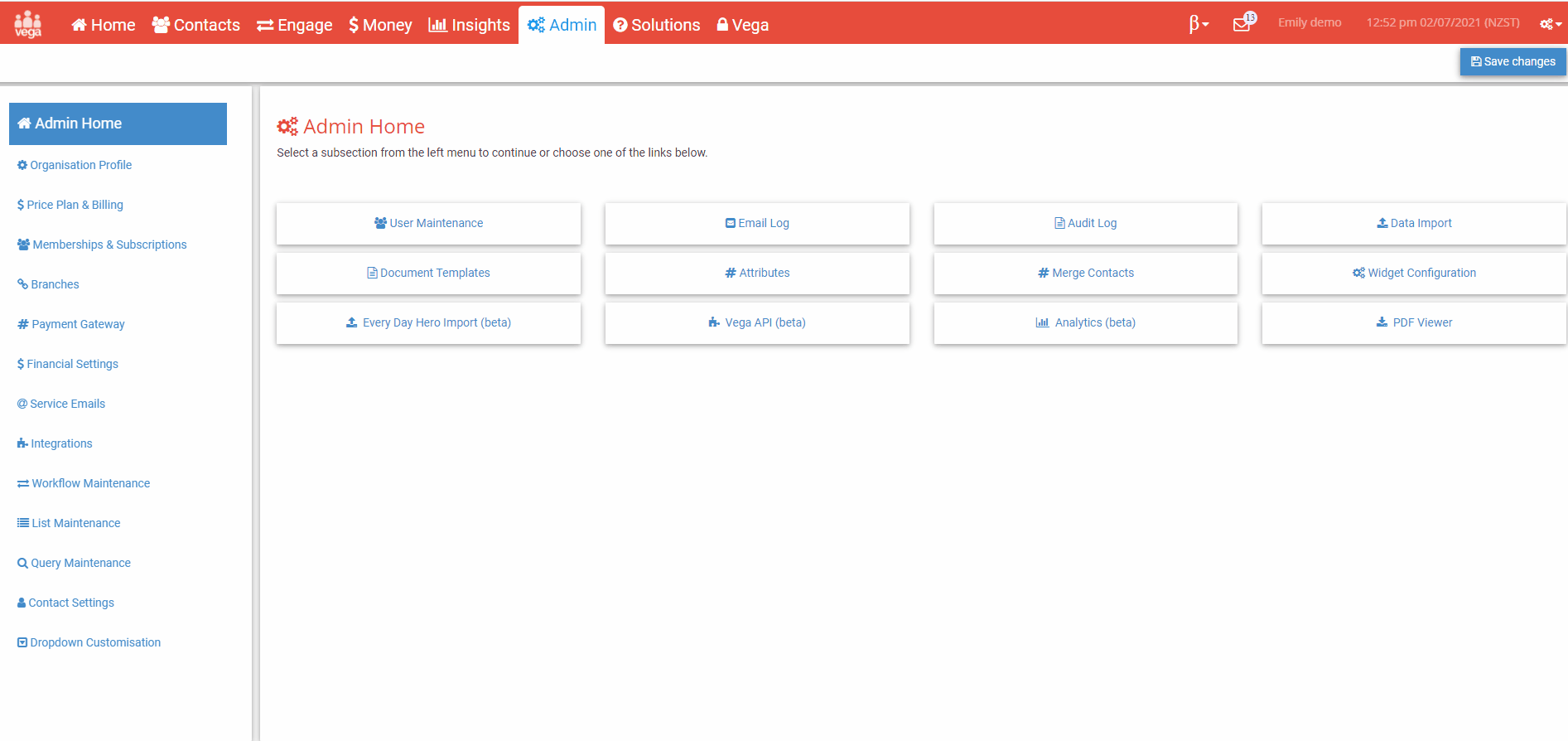Click the PDF Viewer button

1414,322
